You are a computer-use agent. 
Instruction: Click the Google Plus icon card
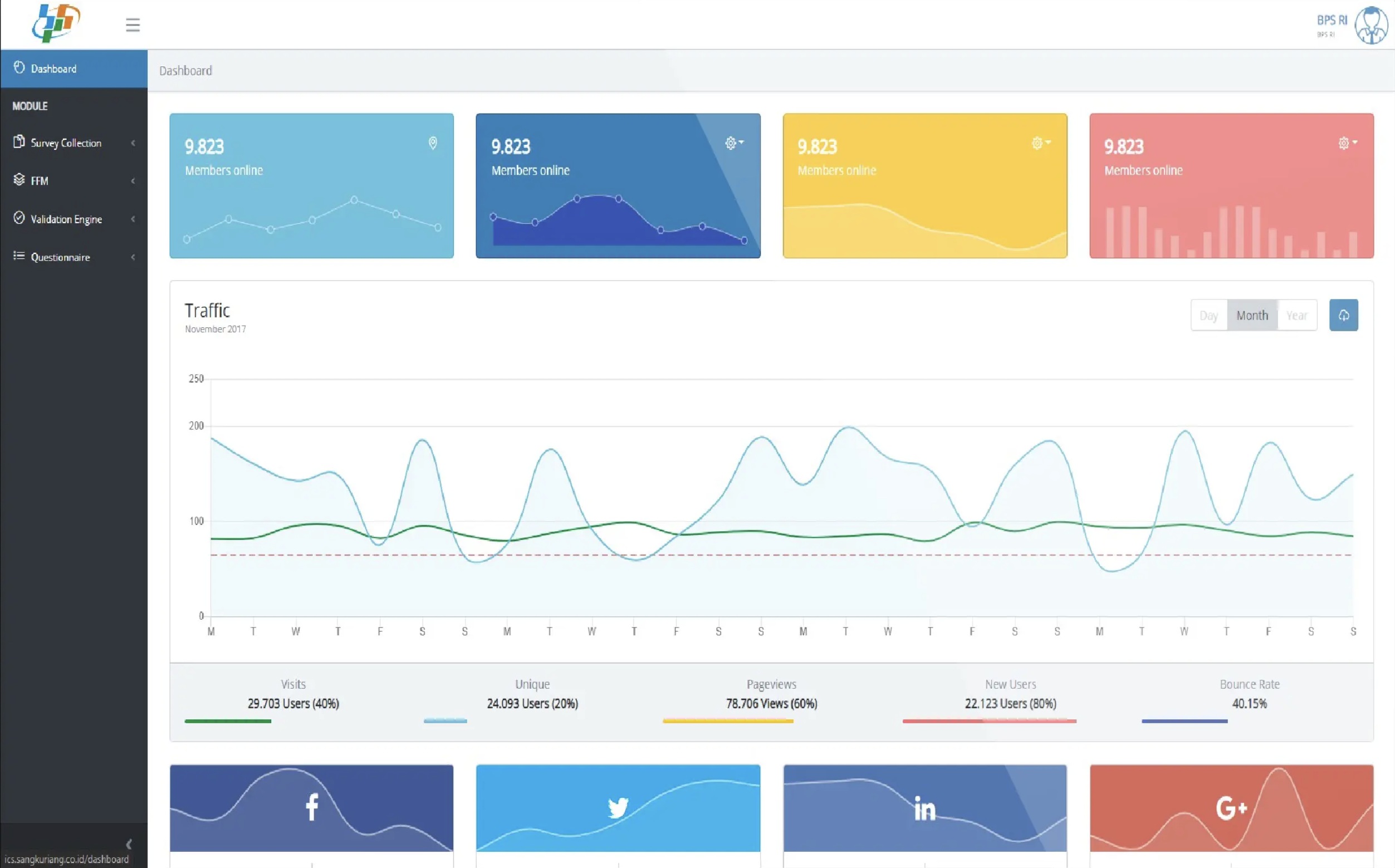click(1231, 808)
